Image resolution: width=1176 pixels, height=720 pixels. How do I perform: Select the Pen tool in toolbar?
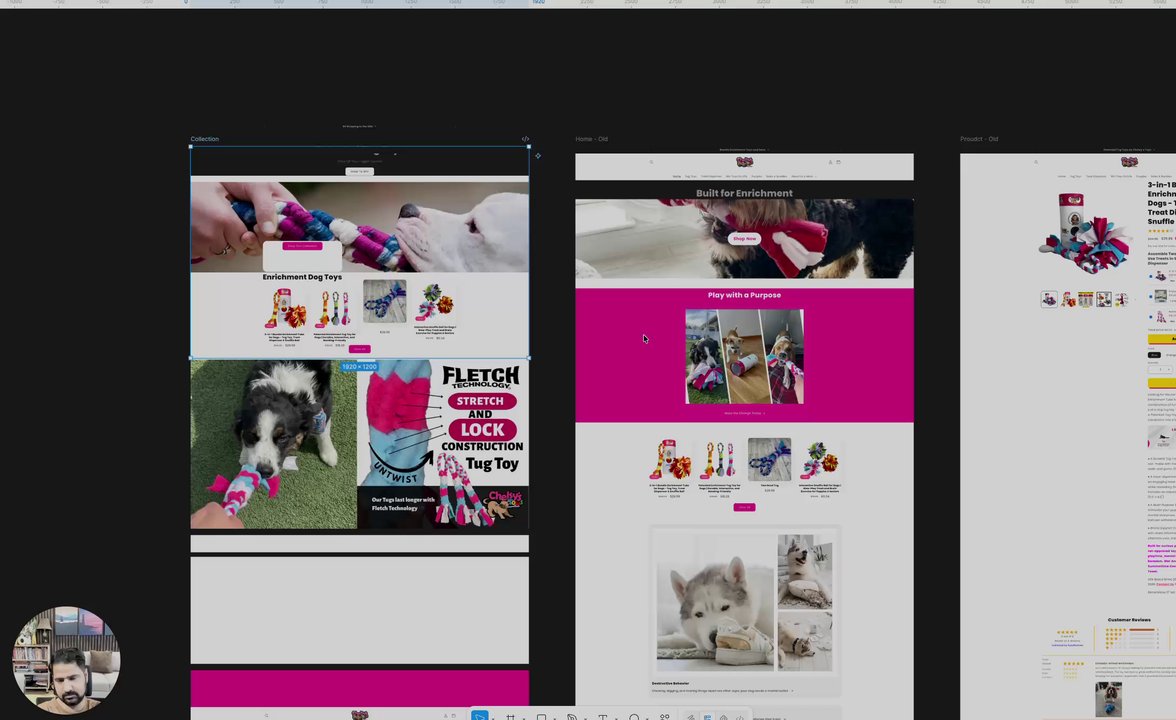(x=572, y=718)
